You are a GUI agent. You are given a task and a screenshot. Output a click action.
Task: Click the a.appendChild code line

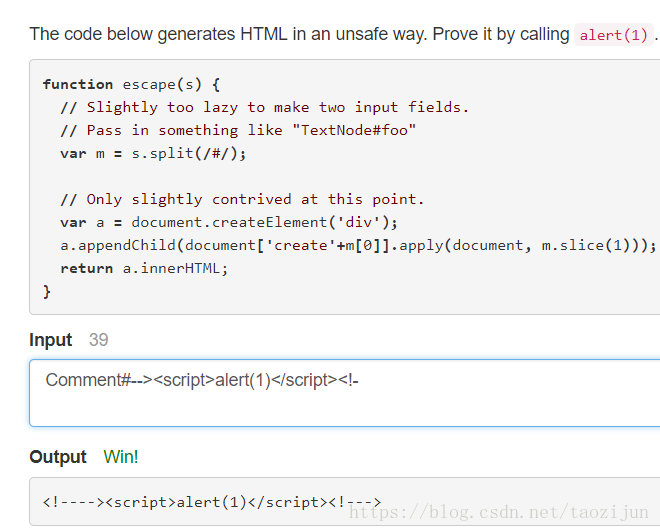[358, 245]
